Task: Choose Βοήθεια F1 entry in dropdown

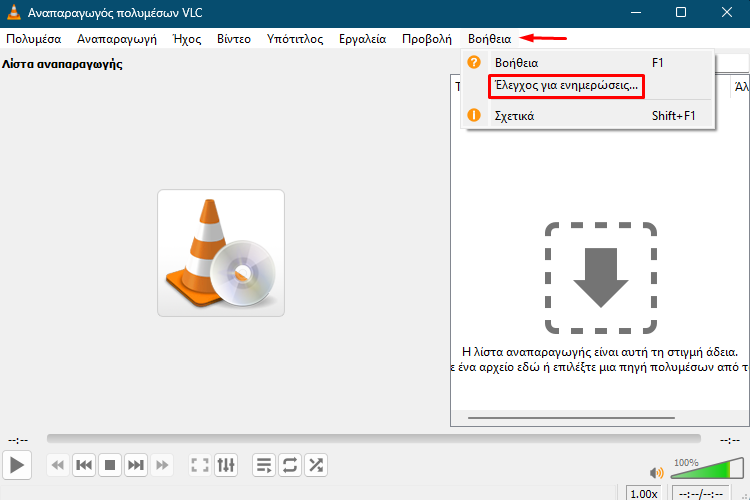Action: 588,63
